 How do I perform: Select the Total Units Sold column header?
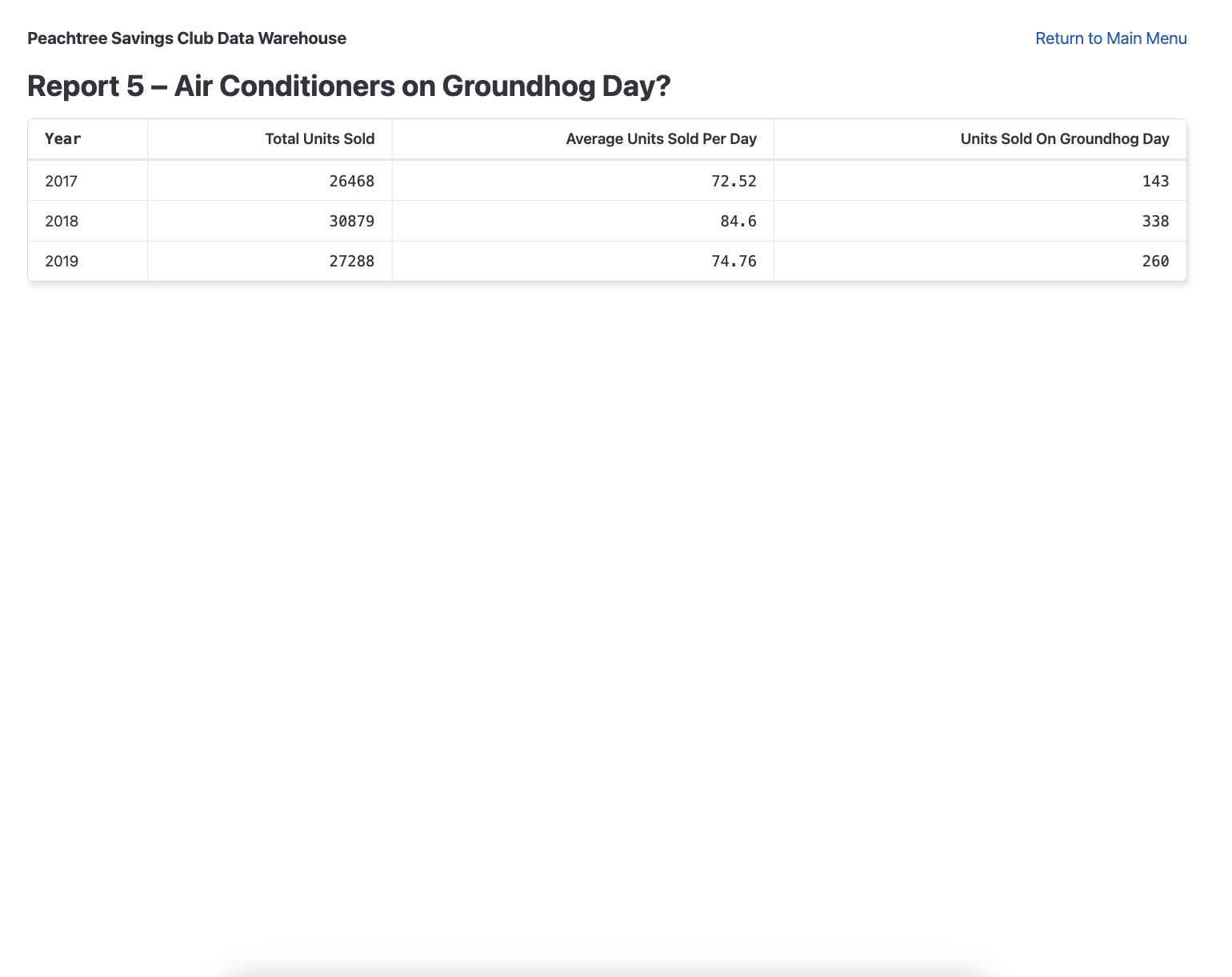click(319, 139)
